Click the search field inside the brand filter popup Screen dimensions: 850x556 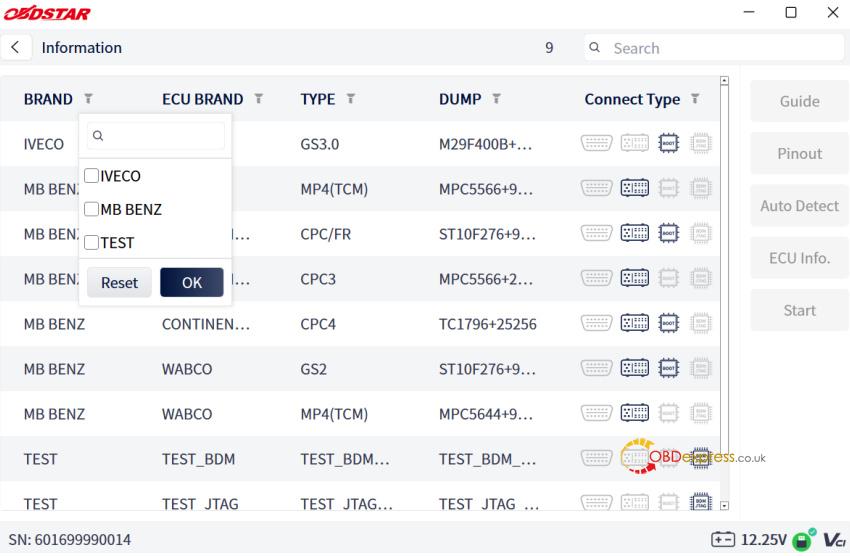(156, 135)
